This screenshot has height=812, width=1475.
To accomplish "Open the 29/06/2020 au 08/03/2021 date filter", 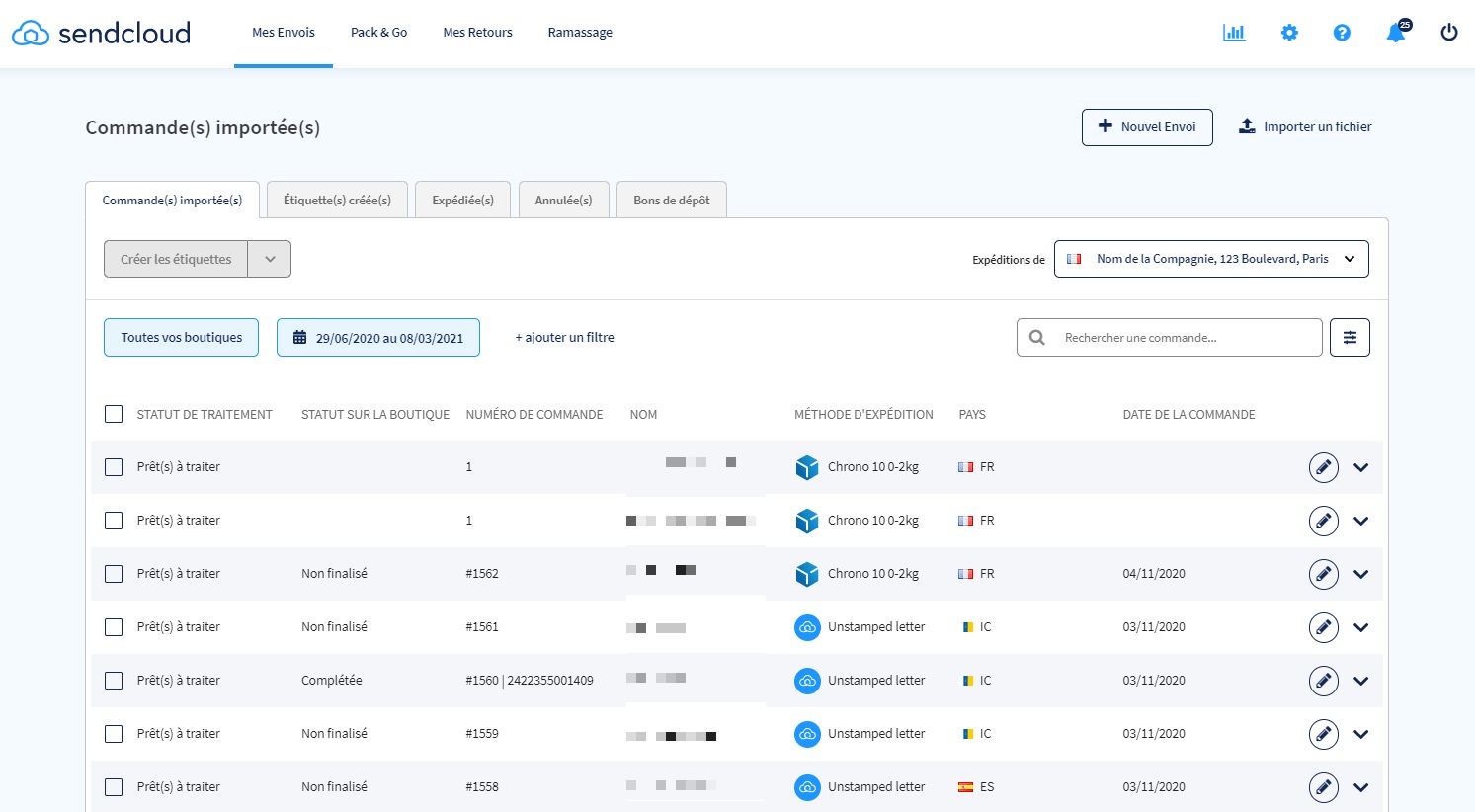I will click(x=378, y=337).
